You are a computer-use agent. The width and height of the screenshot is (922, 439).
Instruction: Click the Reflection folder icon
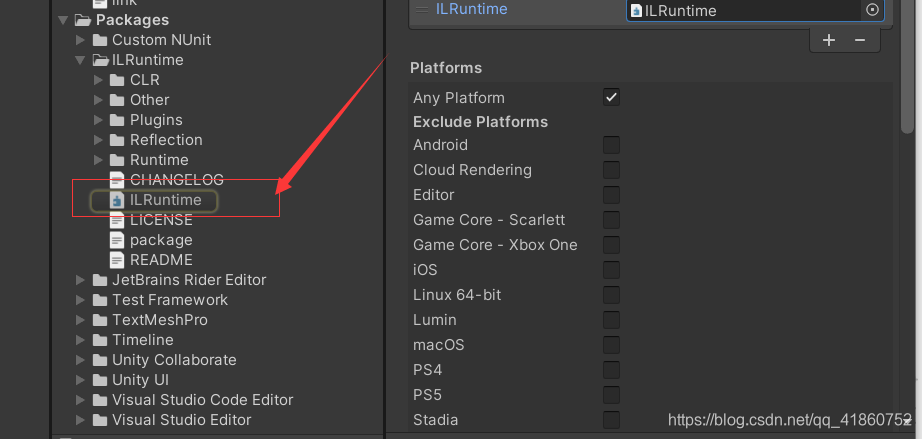coord(118,140)
